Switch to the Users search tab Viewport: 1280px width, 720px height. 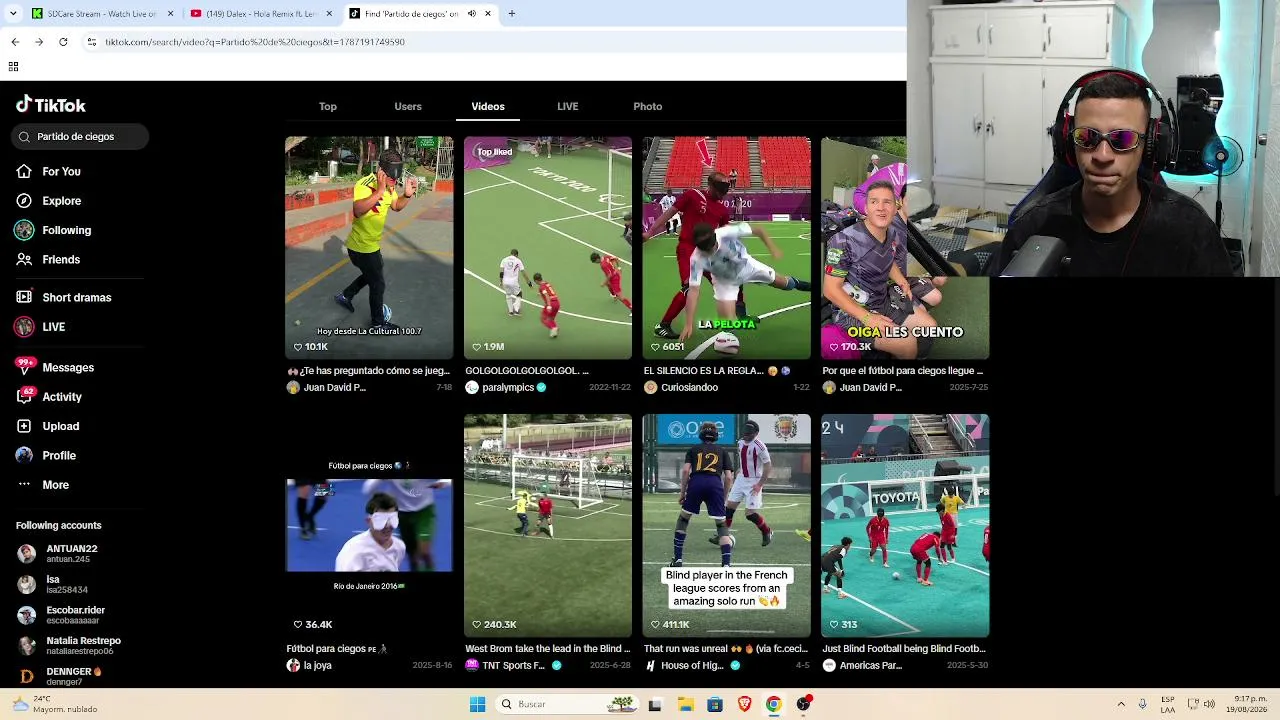point(408,107)
